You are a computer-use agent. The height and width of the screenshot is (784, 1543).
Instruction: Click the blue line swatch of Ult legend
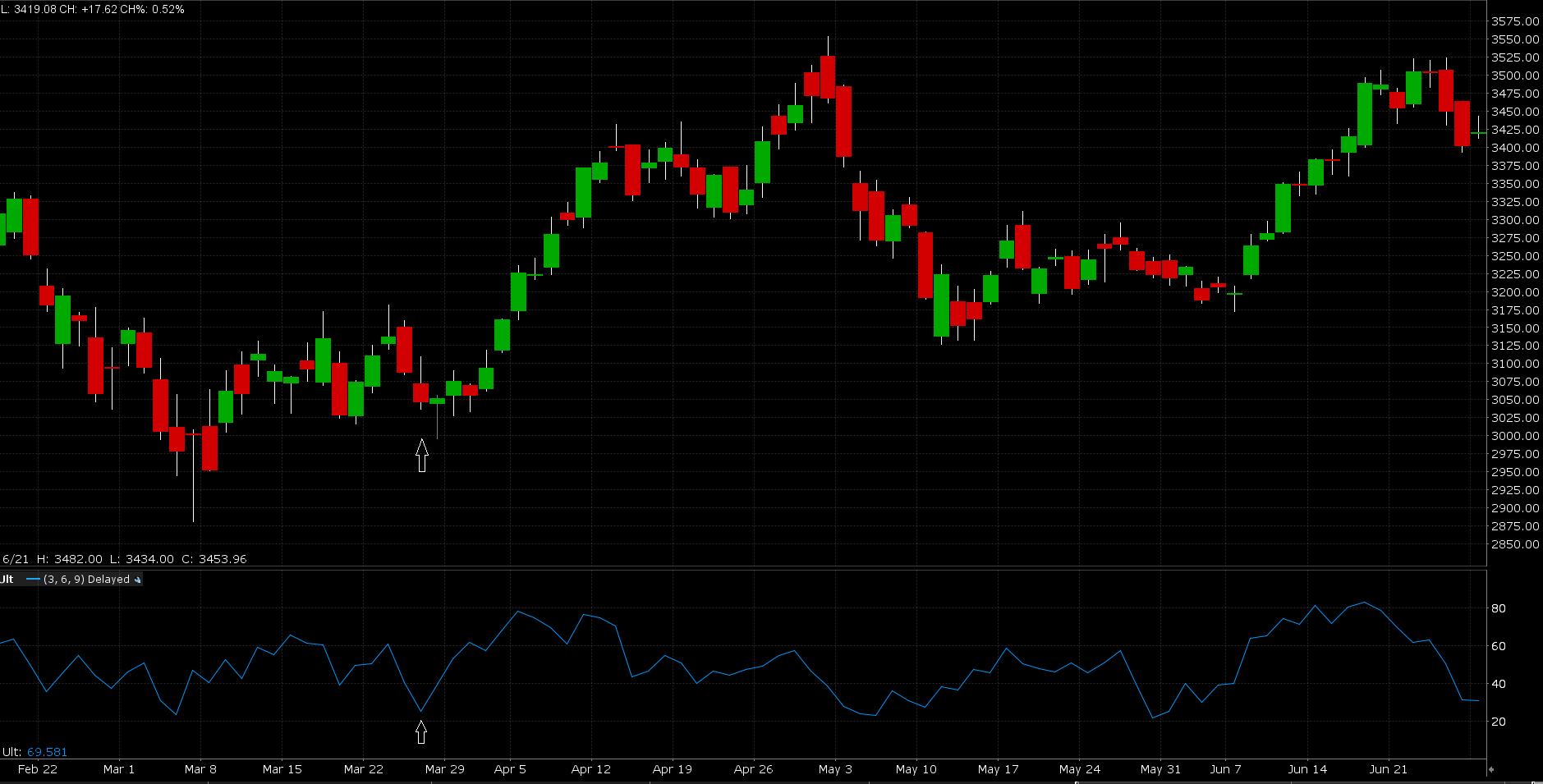[x=33, y=580]
